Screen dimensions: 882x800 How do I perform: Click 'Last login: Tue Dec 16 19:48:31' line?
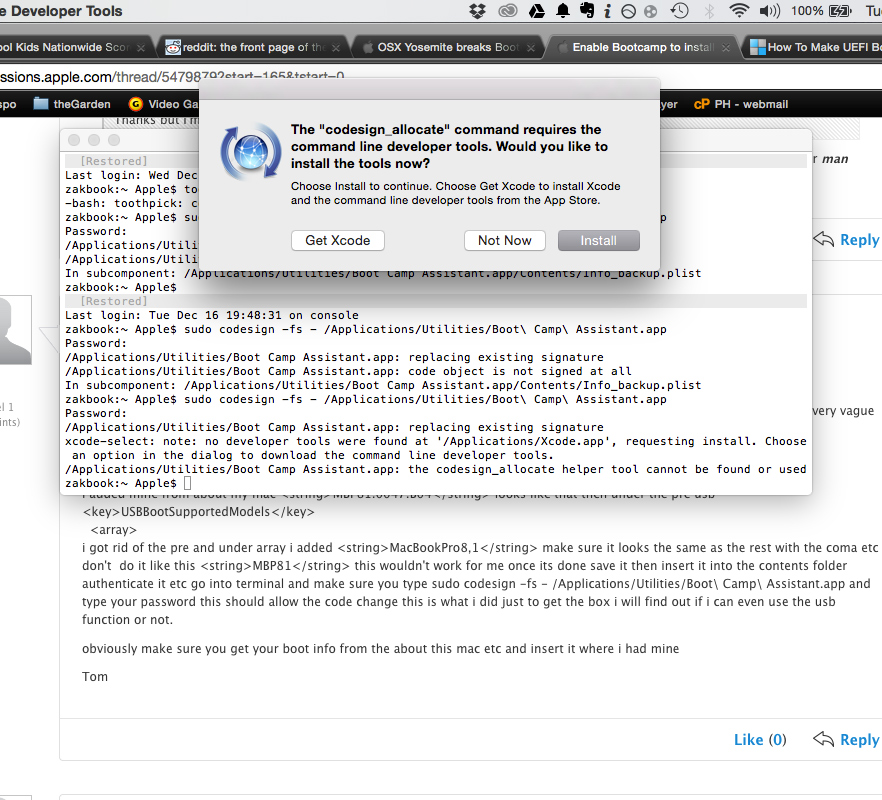[212, 315]
